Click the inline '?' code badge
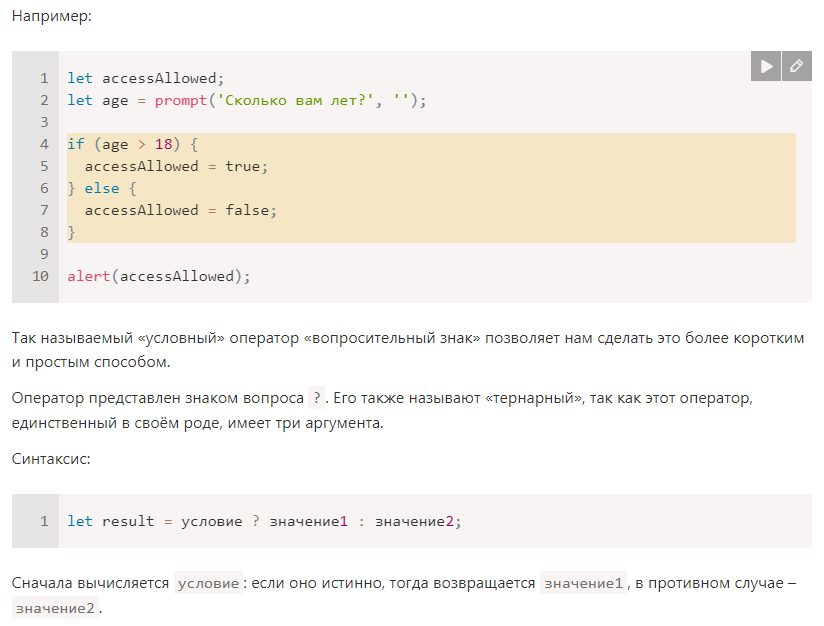This screenshot has height=626, width=824. click(x=316, y=398)
